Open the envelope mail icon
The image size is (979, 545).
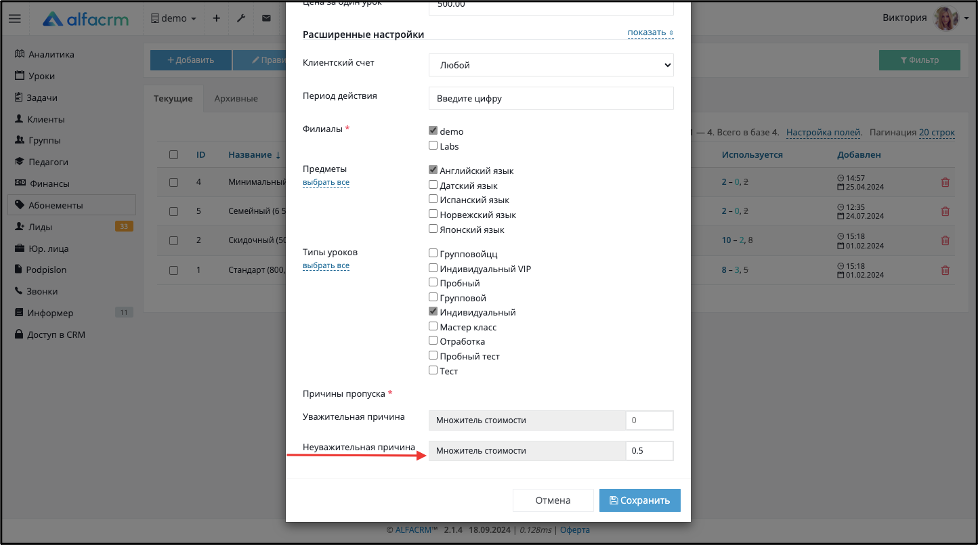click(267, 19)
